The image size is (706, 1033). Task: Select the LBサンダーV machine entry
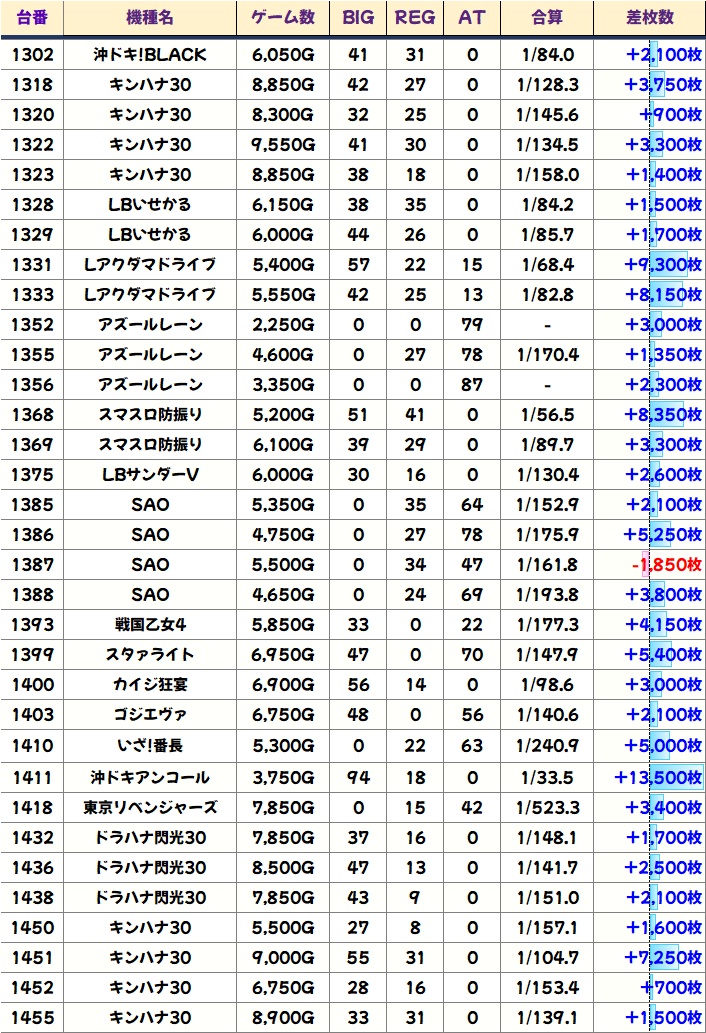(149, 475)
